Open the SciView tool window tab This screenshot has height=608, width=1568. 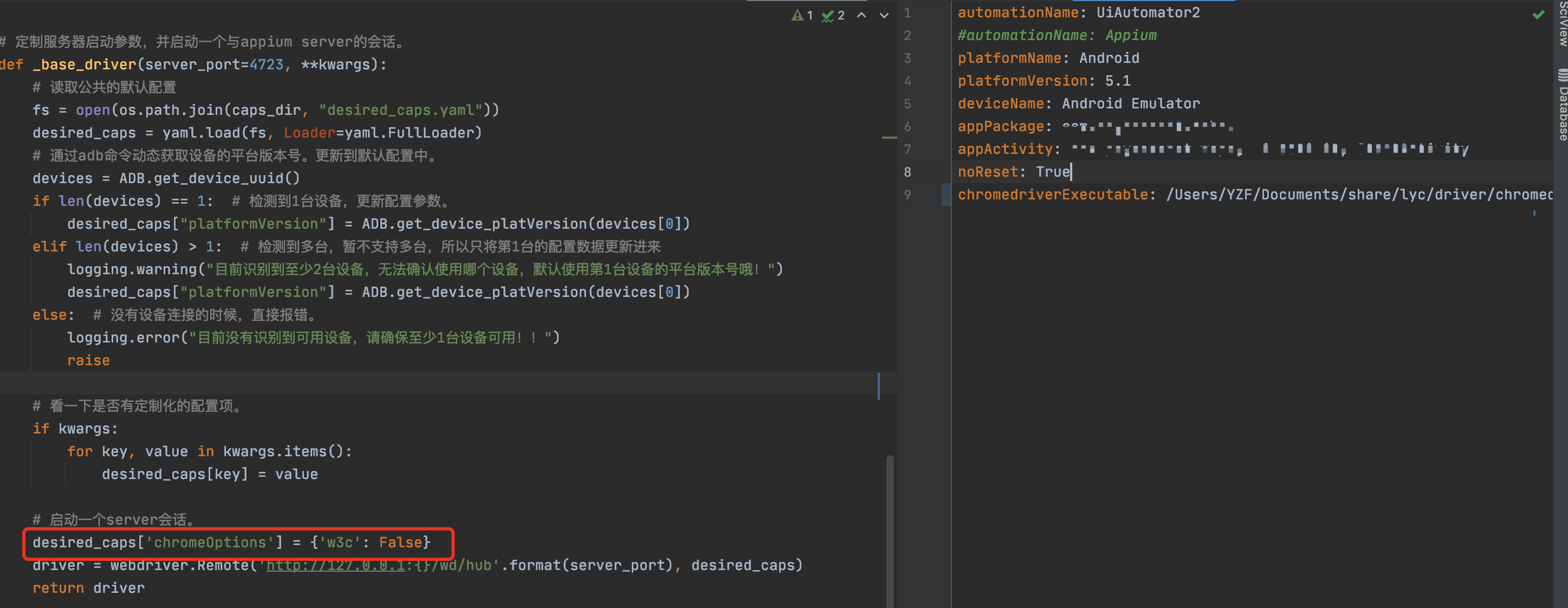coord(1563,24)
